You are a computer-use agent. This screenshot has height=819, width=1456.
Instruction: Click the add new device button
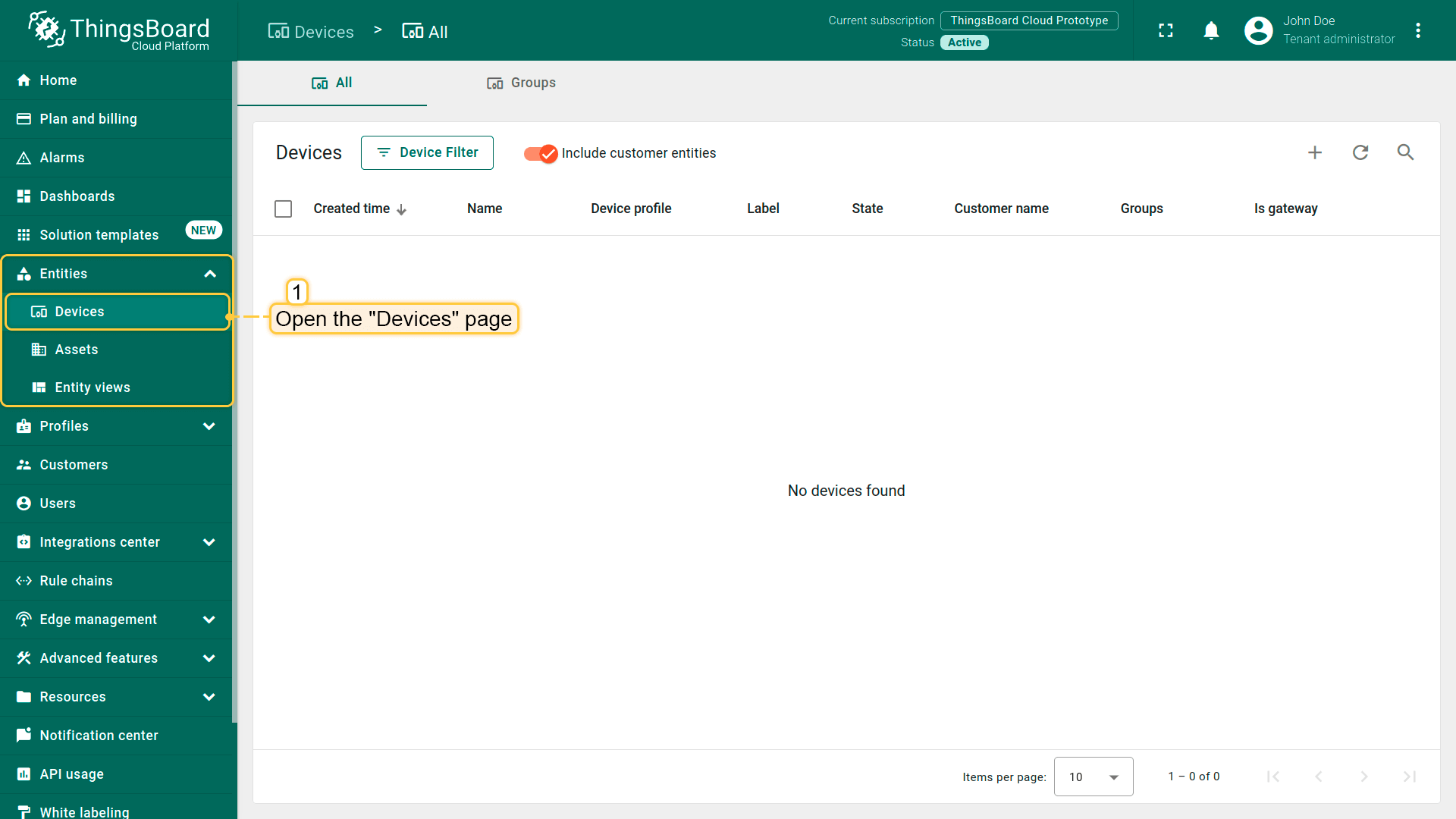tap(1315, 152)
